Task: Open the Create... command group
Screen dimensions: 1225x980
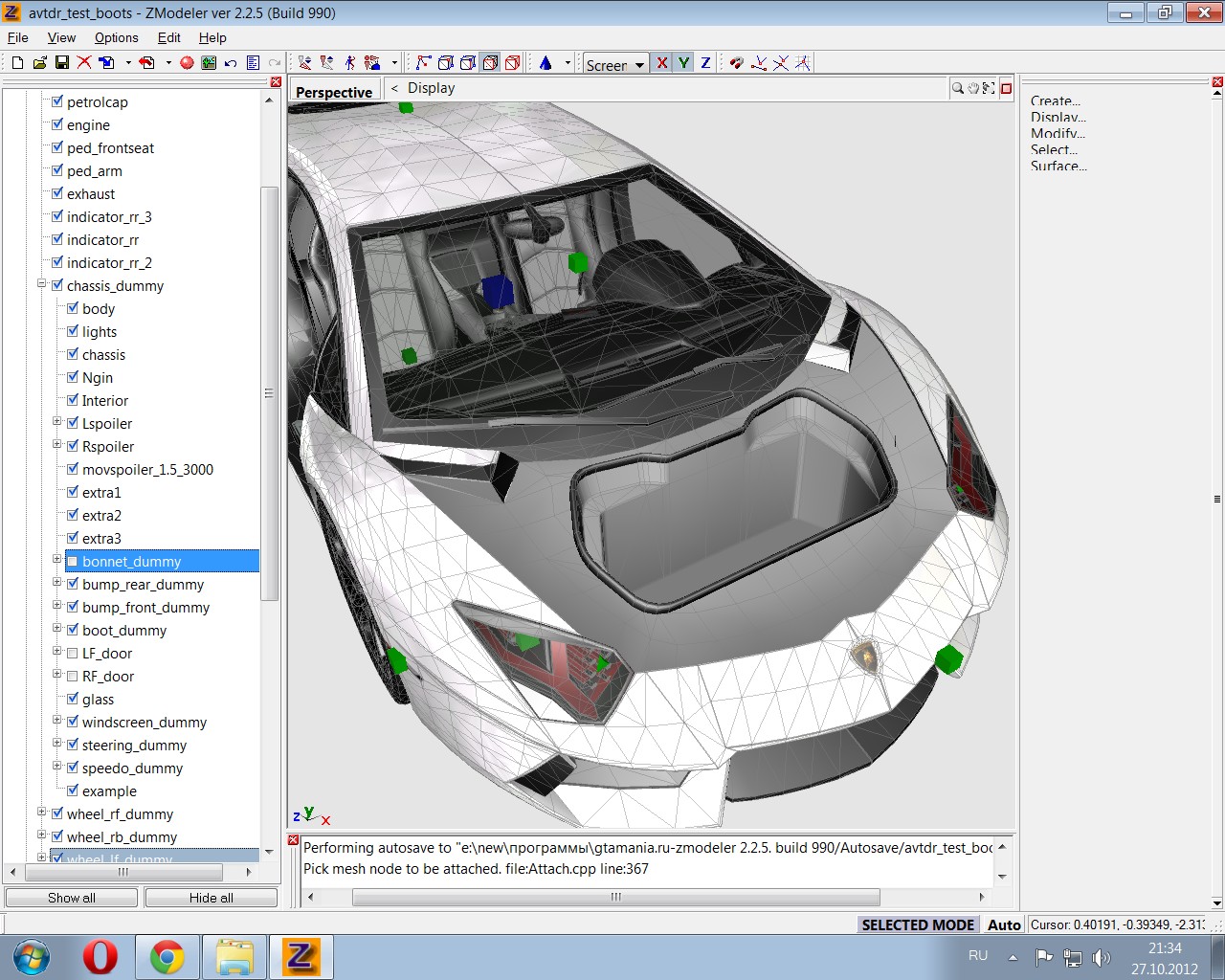Action: click(1056, 100)
